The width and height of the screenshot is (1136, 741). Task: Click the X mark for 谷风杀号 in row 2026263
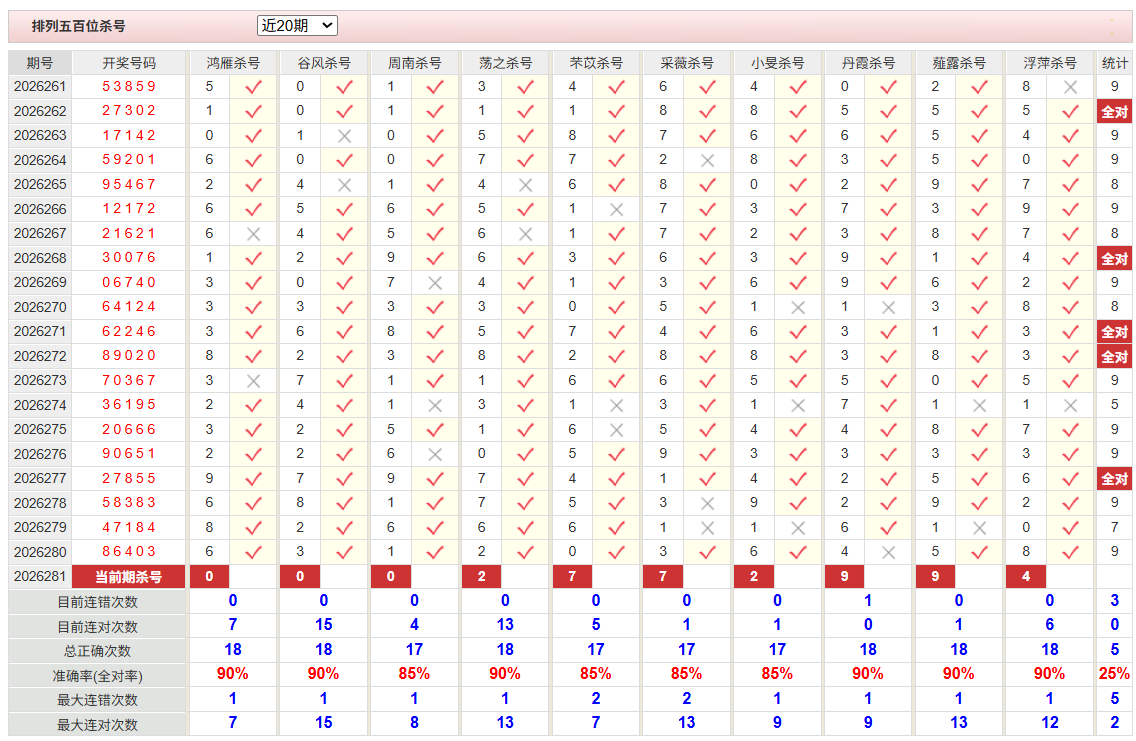click(x=344, y=135)
